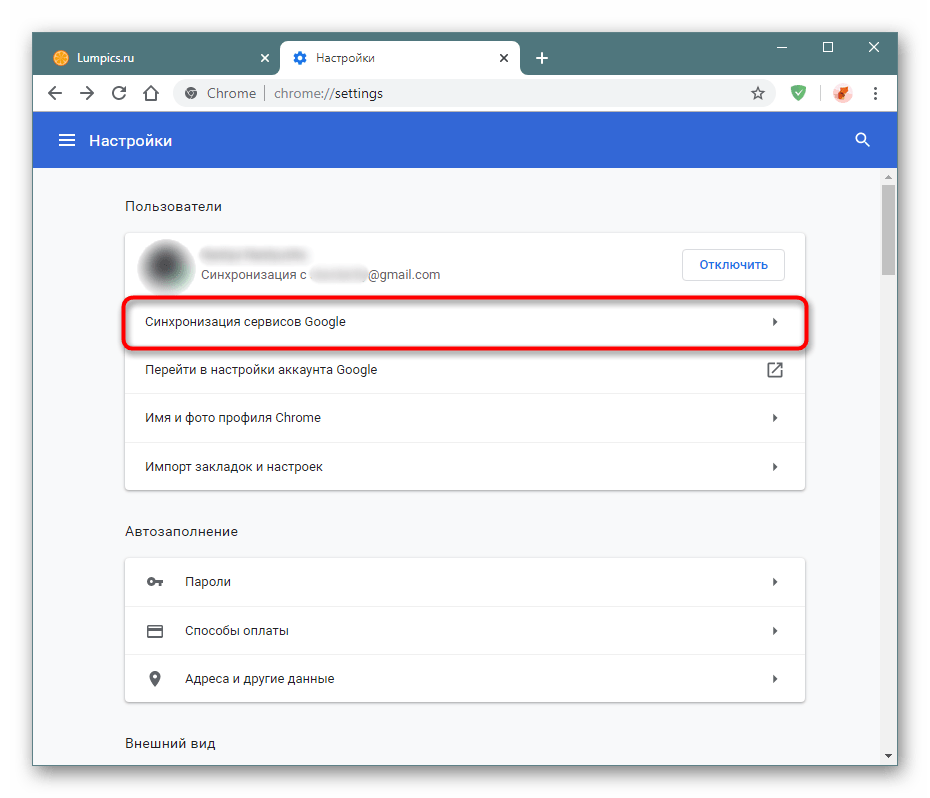Open the green shield extension icon

798,93
